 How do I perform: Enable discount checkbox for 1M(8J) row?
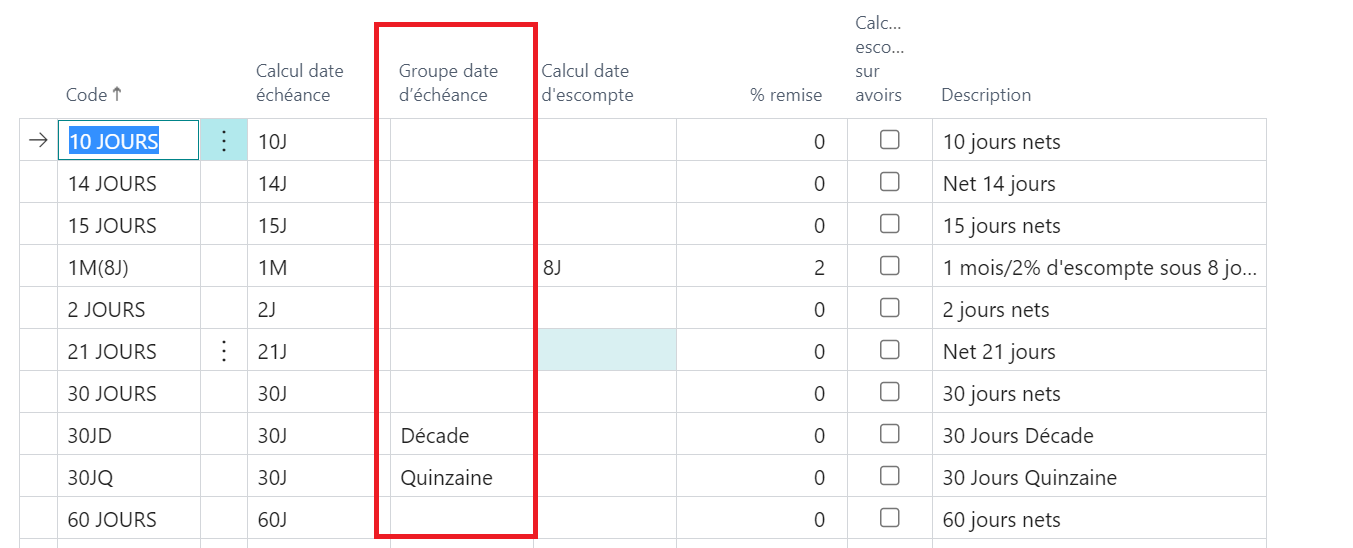coord(889,266)
